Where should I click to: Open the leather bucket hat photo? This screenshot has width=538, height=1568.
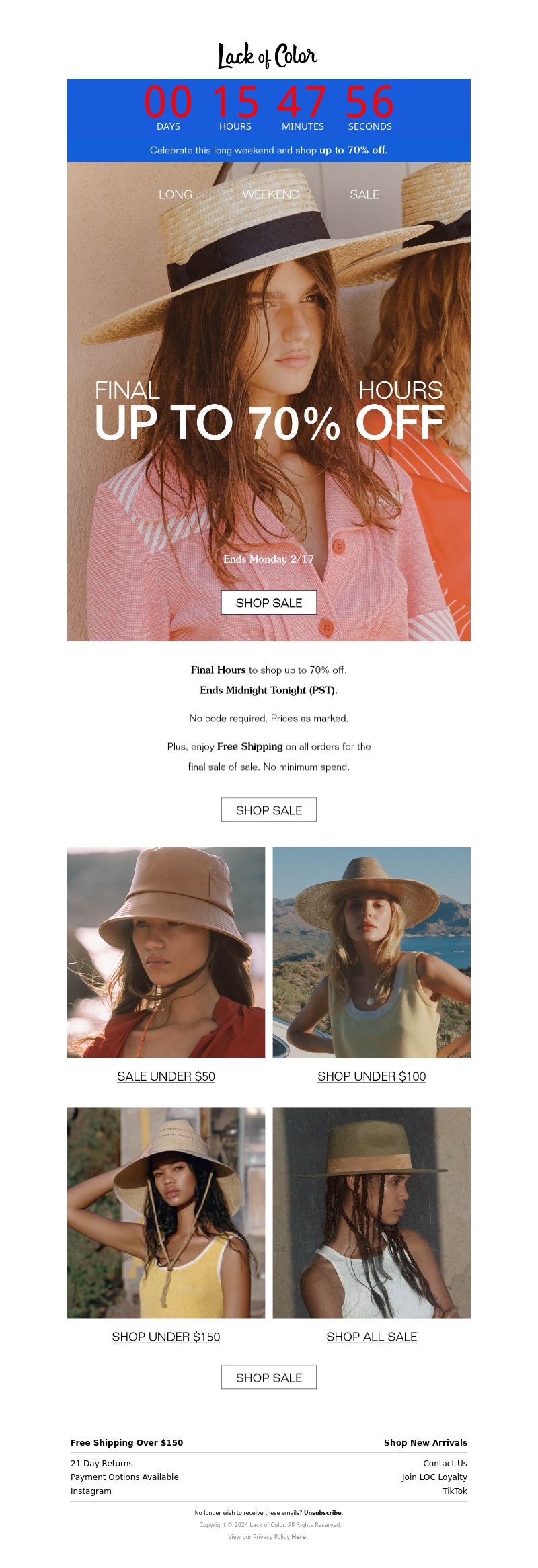166,952
